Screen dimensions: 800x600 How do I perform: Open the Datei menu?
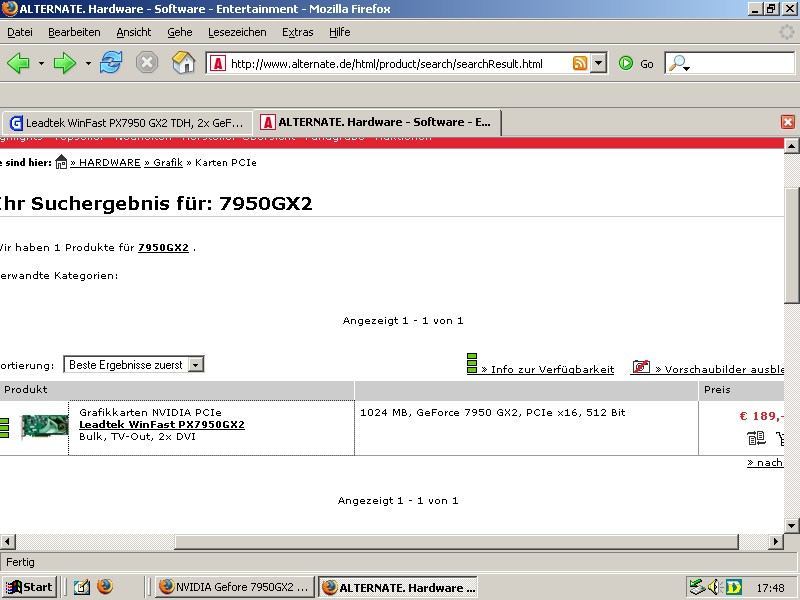(x=20, y=32)
